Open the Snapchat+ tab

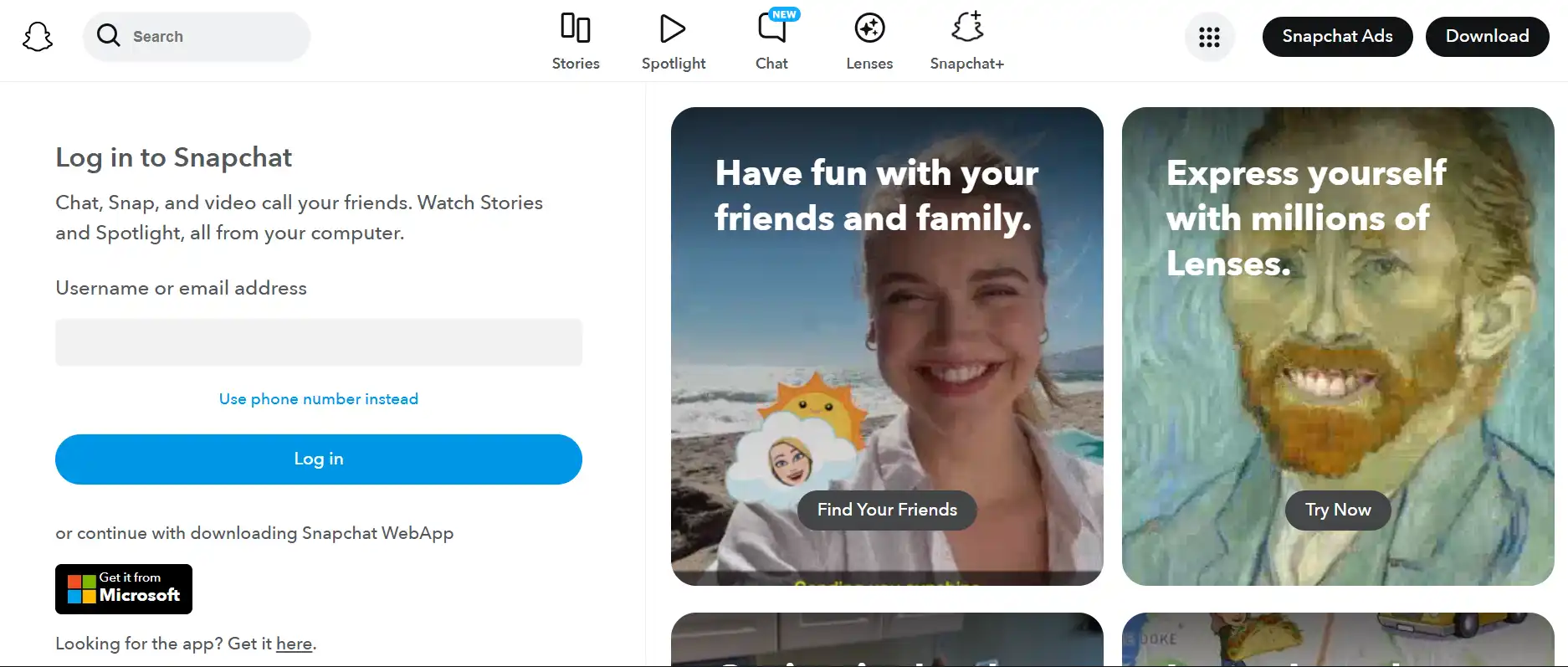pos(967,41)
